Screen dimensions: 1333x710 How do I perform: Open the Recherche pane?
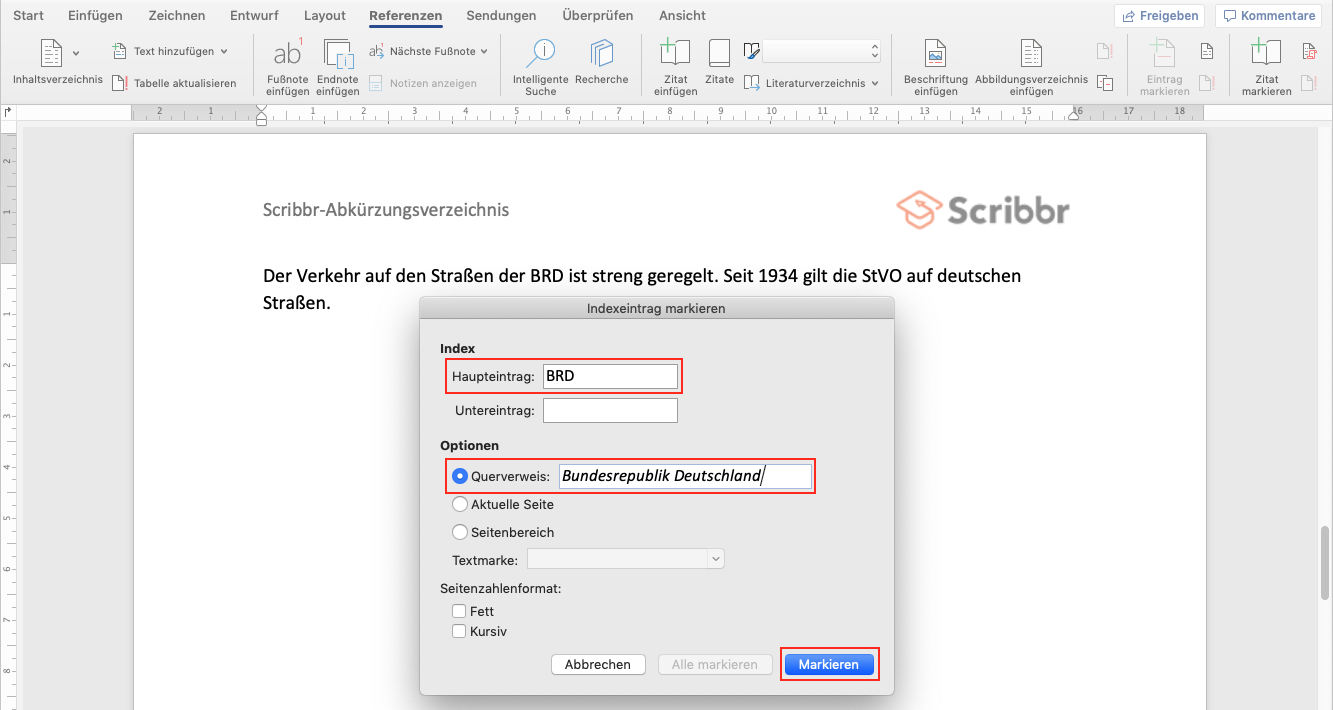602,63
